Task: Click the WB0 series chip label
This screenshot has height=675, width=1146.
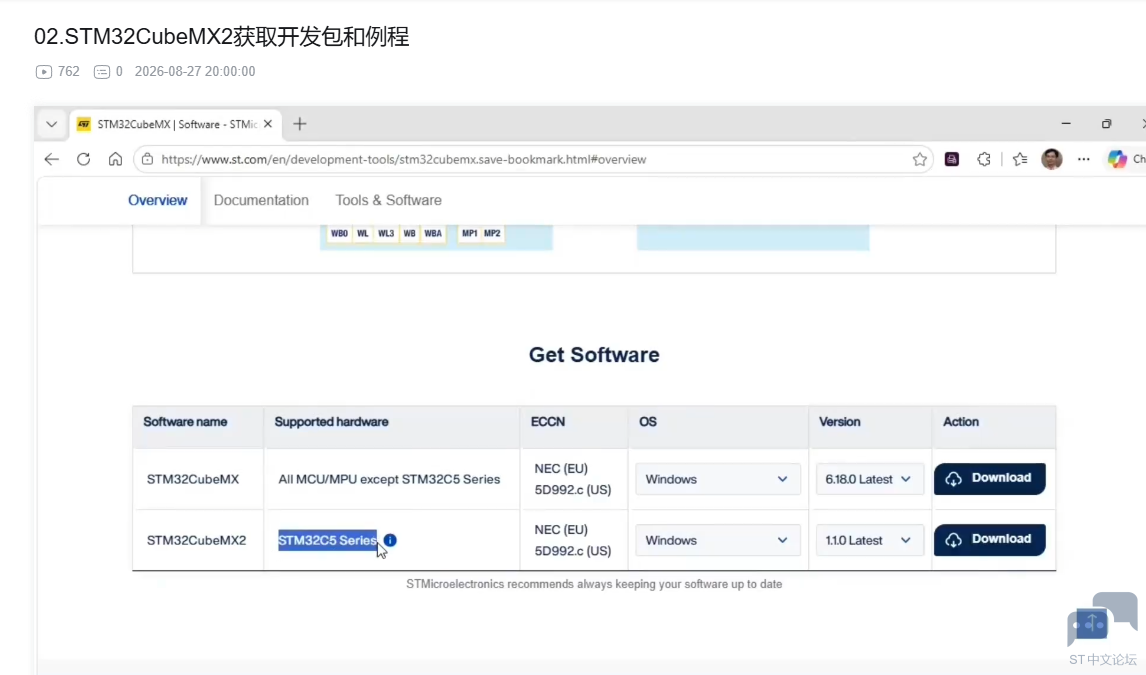Action: 339,233
